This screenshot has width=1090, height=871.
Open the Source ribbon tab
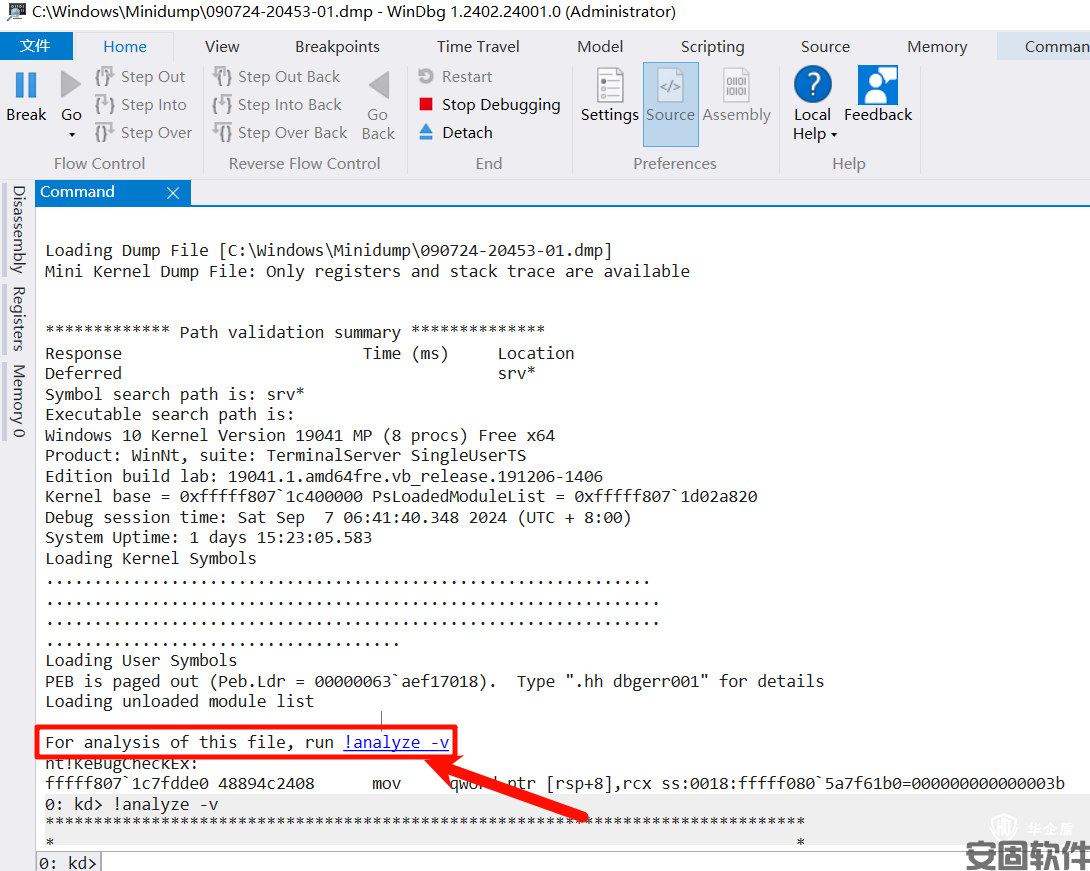pyautogui.click(x=825, y=47)
